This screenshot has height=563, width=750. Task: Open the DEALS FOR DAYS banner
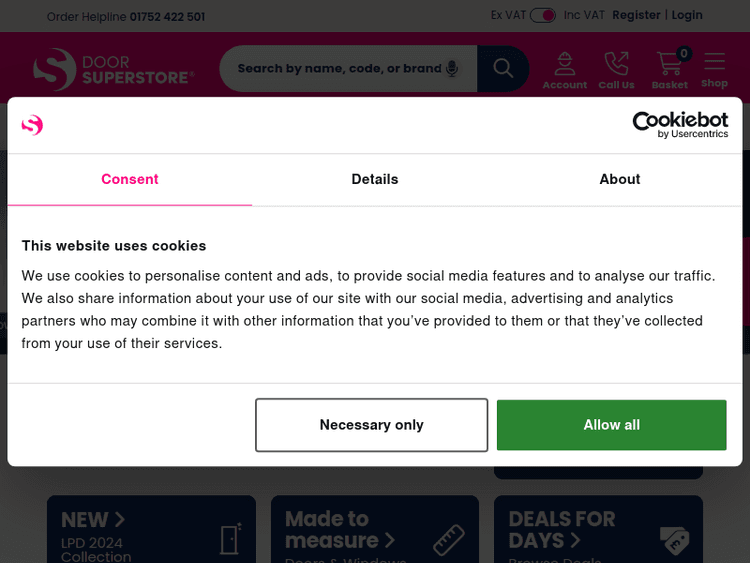tap(598, 531)
